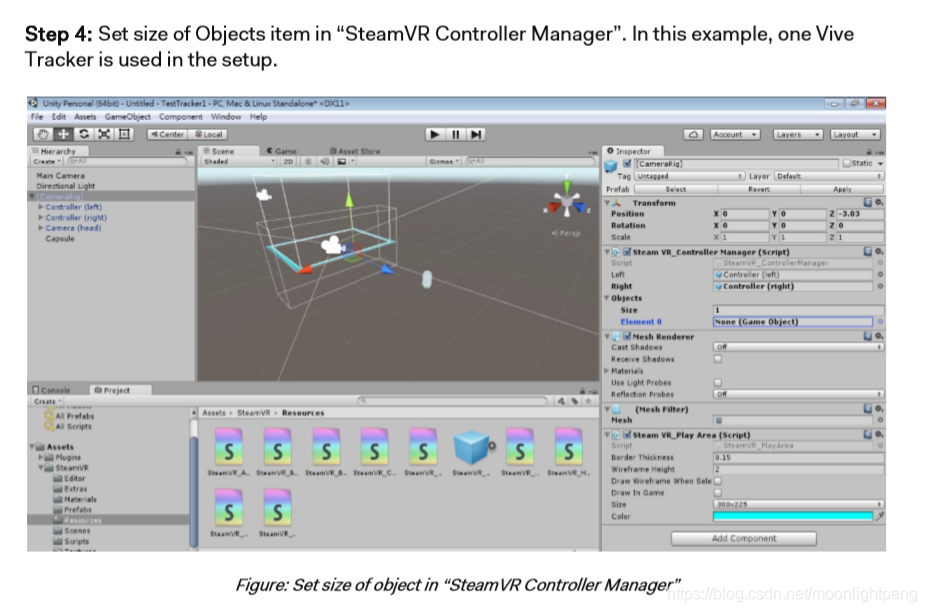This screenshot has height=612, width=926.
Task: Open Steam VR_Play Area gear menu
Action: 879,435
